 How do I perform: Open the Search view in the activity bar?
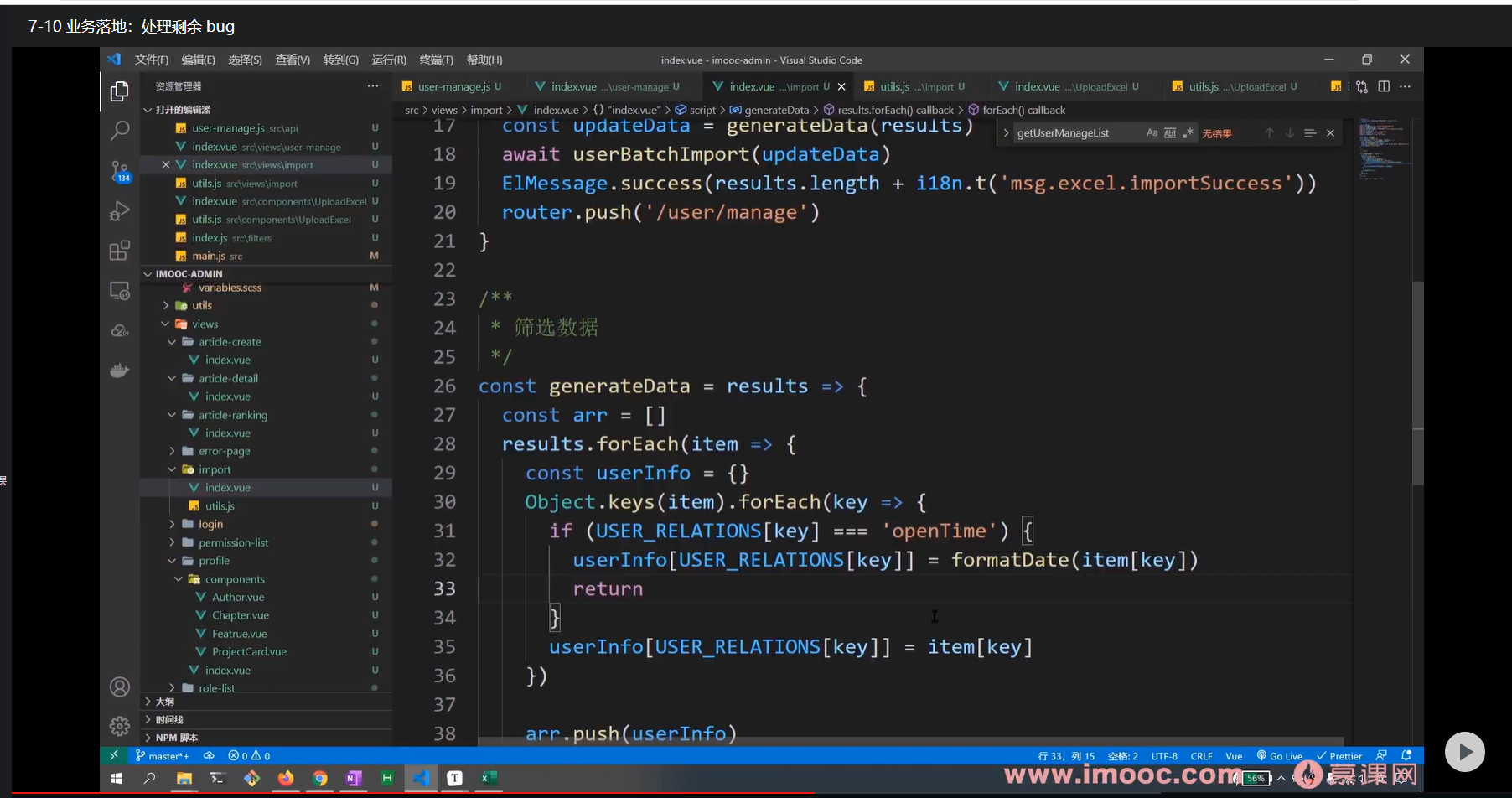point(120,130)
